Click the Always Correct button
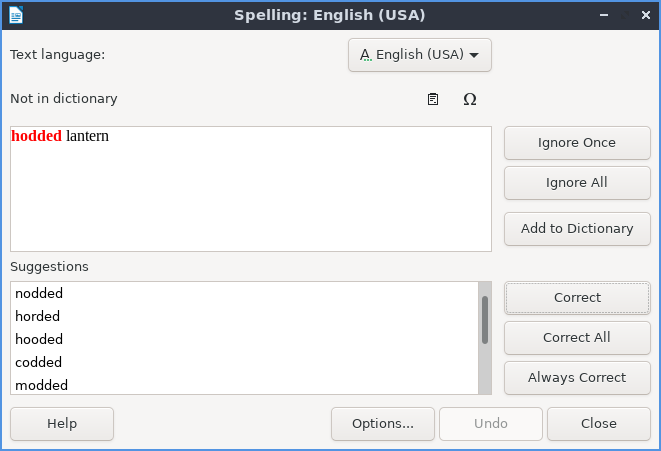 577,377
